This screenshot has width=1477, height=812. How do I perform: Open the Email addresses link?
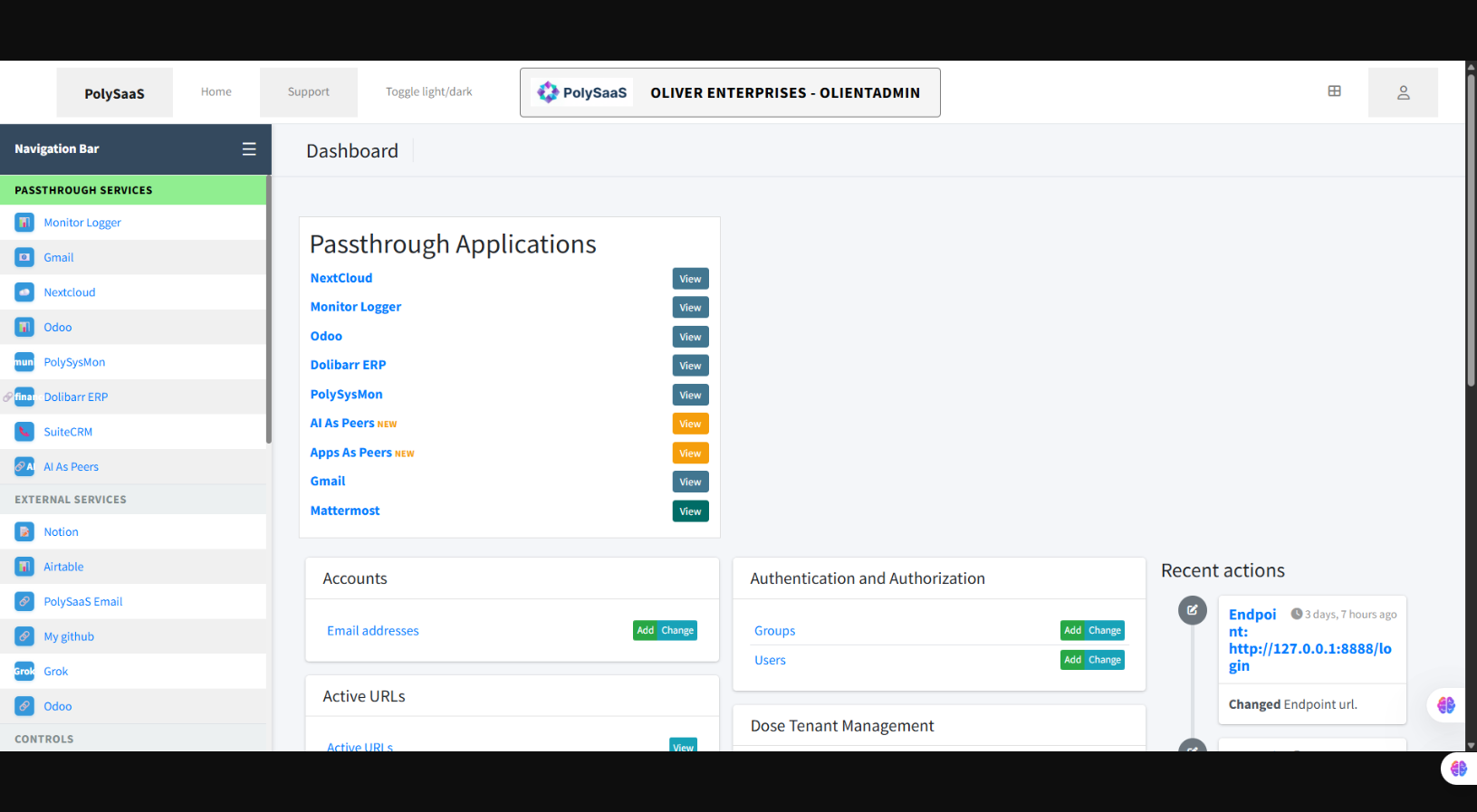click(373, 631)
